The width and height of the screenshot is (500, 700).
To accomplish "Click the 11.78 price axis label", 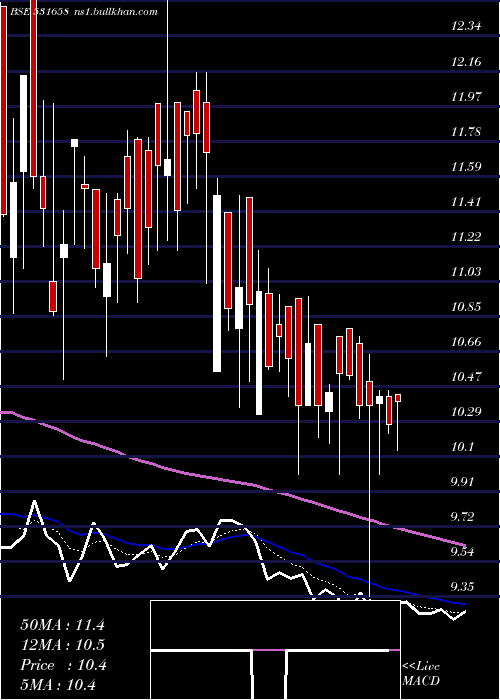I will (466, 131).
